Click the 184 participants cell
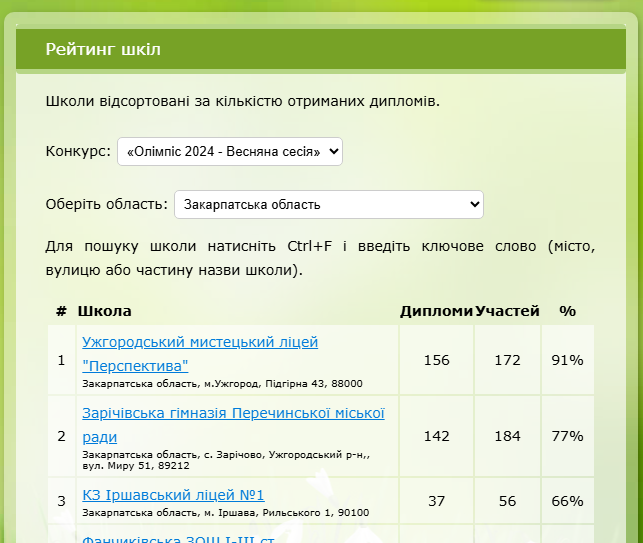The width and height of the screenshot is (643, 543). tap(507, 436)
